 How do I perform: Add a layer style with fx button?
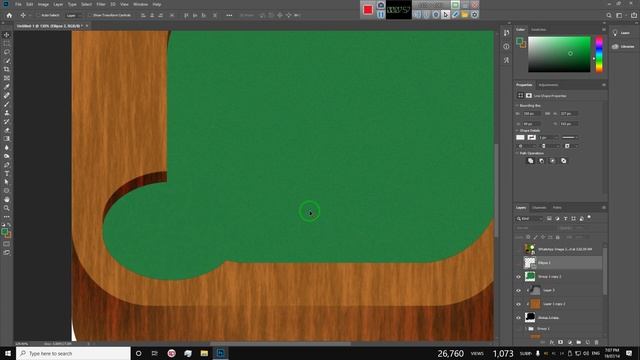tap(551, 342)
